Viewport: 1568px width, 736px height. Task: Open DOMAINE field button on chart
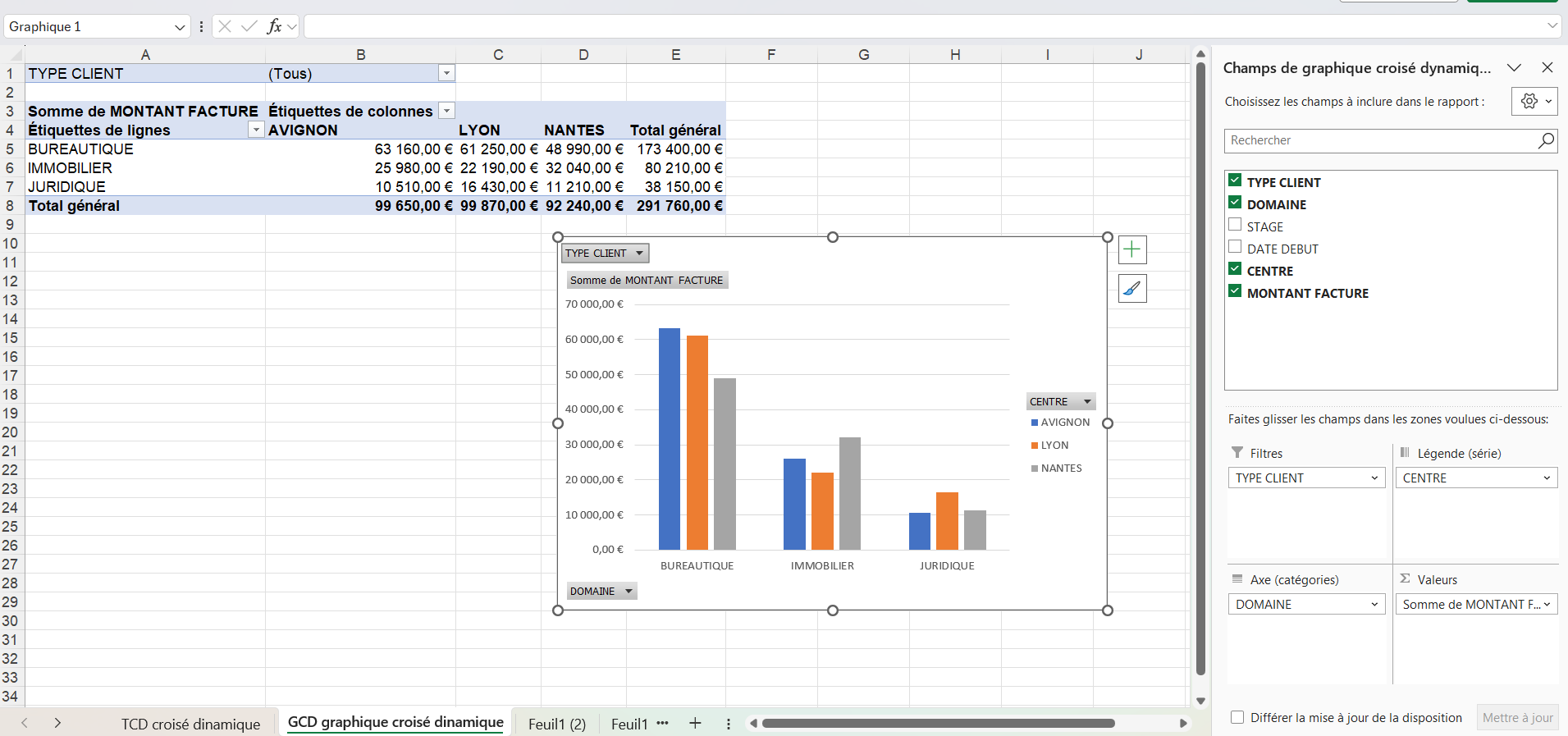[x=602, y=591]
